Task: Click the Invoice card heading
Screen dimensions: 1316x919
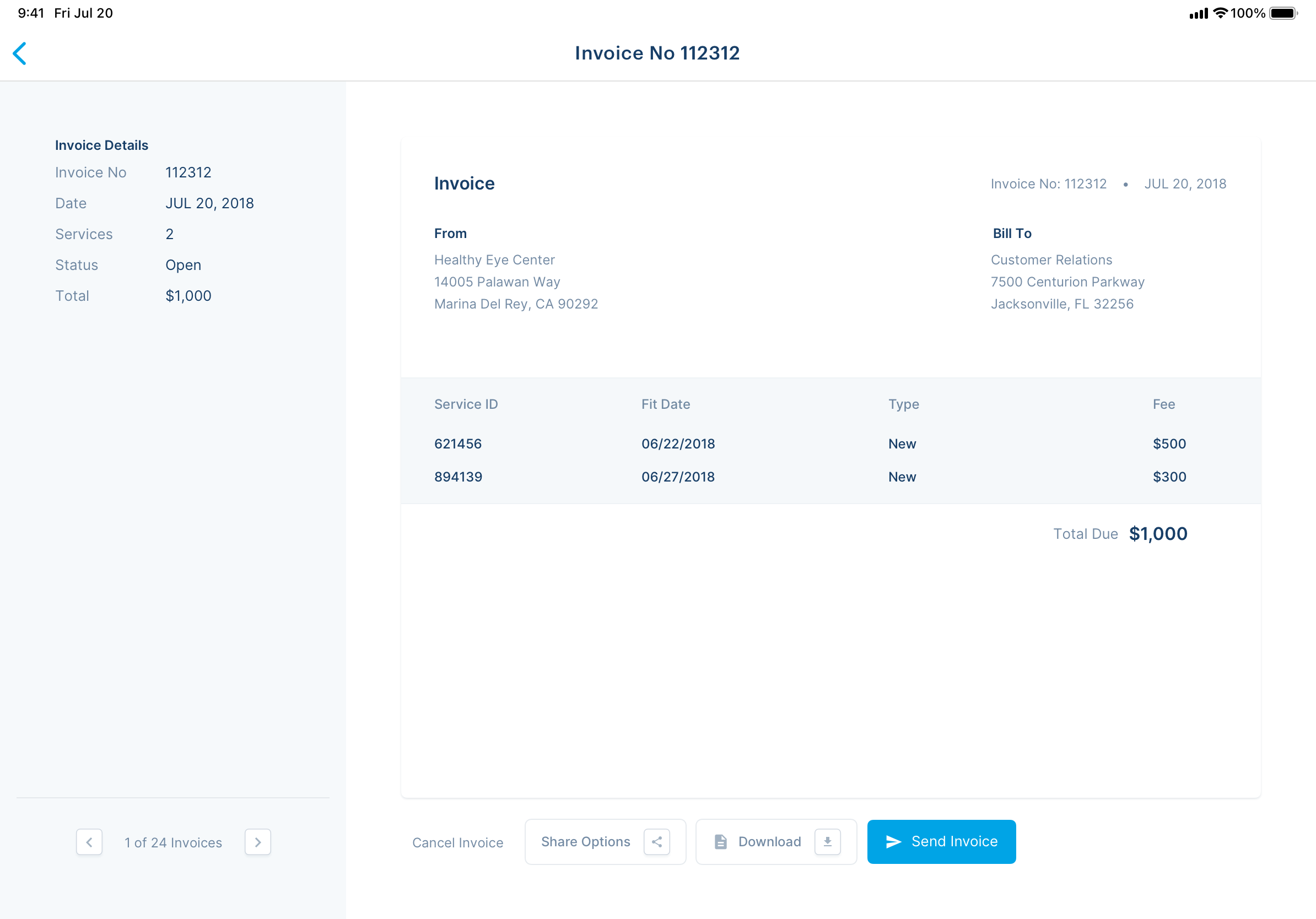Action: click(464, 183)
